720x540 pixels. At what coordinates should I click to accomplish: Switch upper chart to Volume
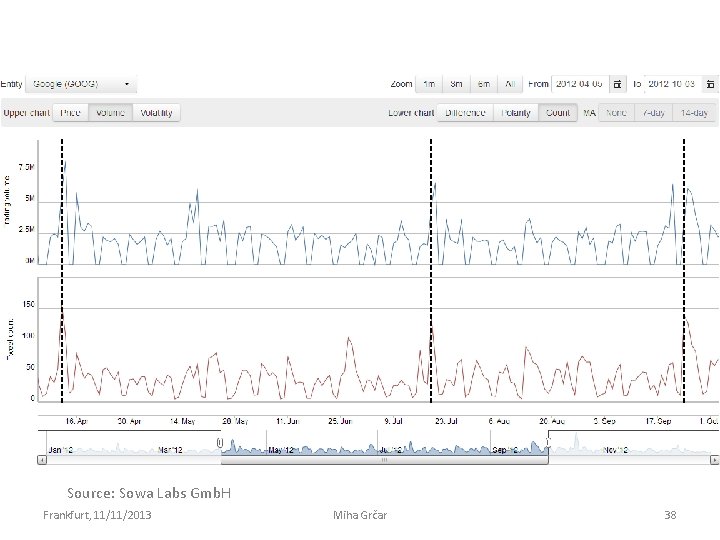click(111, 112)
